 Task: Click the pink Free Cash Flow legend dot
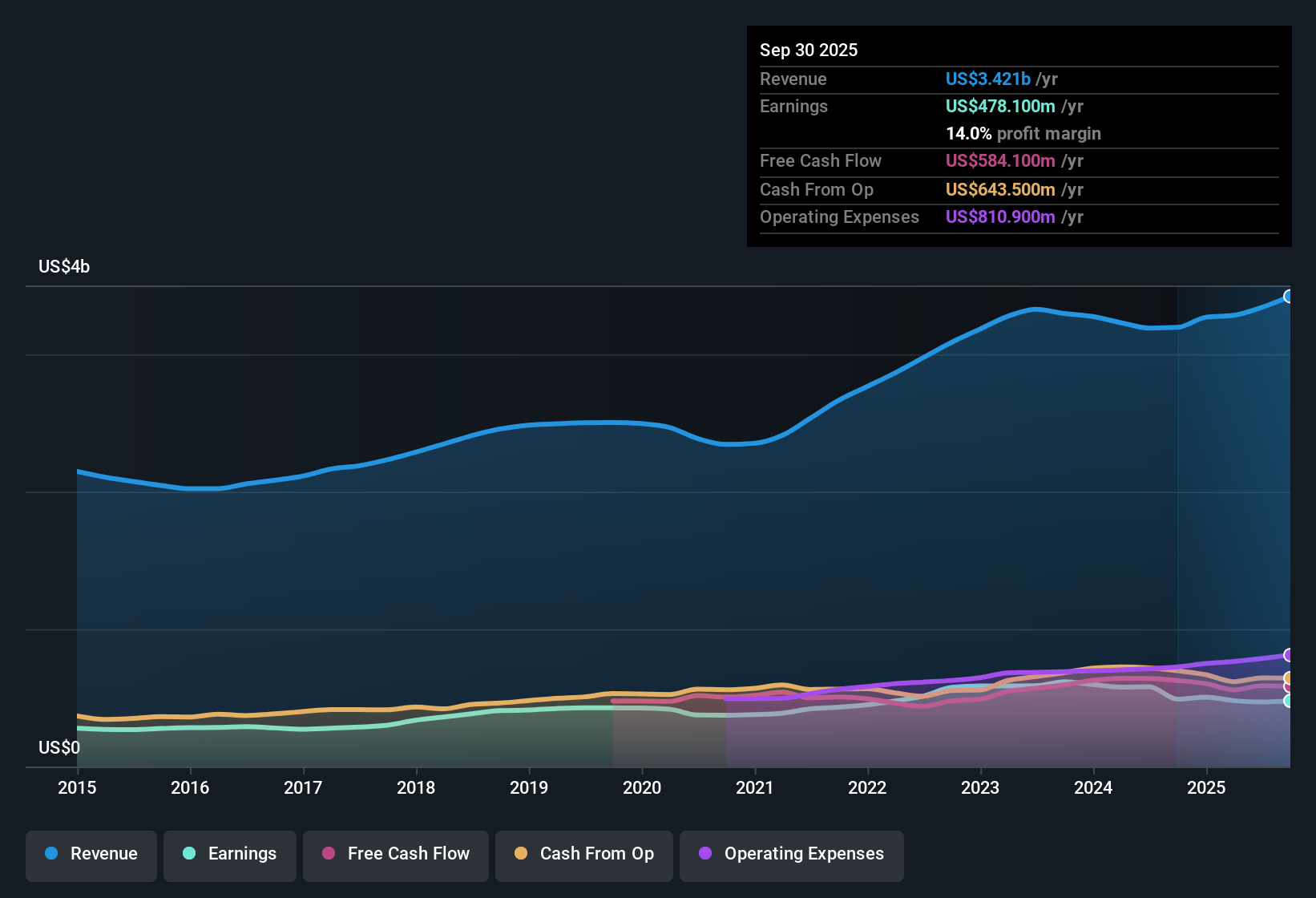[x=328, y=854]
